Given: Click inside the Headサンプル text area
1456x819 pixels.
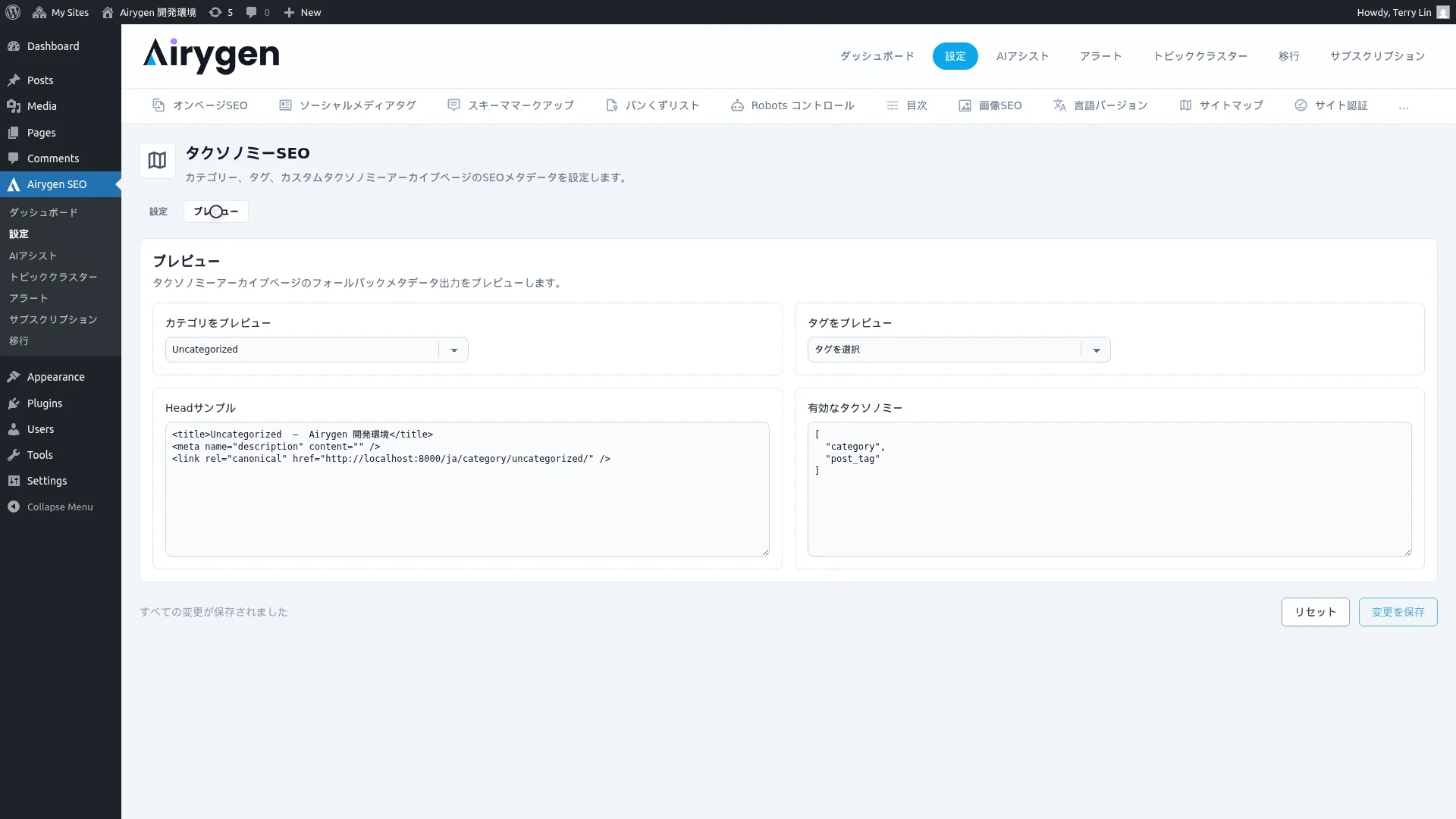Looking at the screenshot, I should click(467, 489).
